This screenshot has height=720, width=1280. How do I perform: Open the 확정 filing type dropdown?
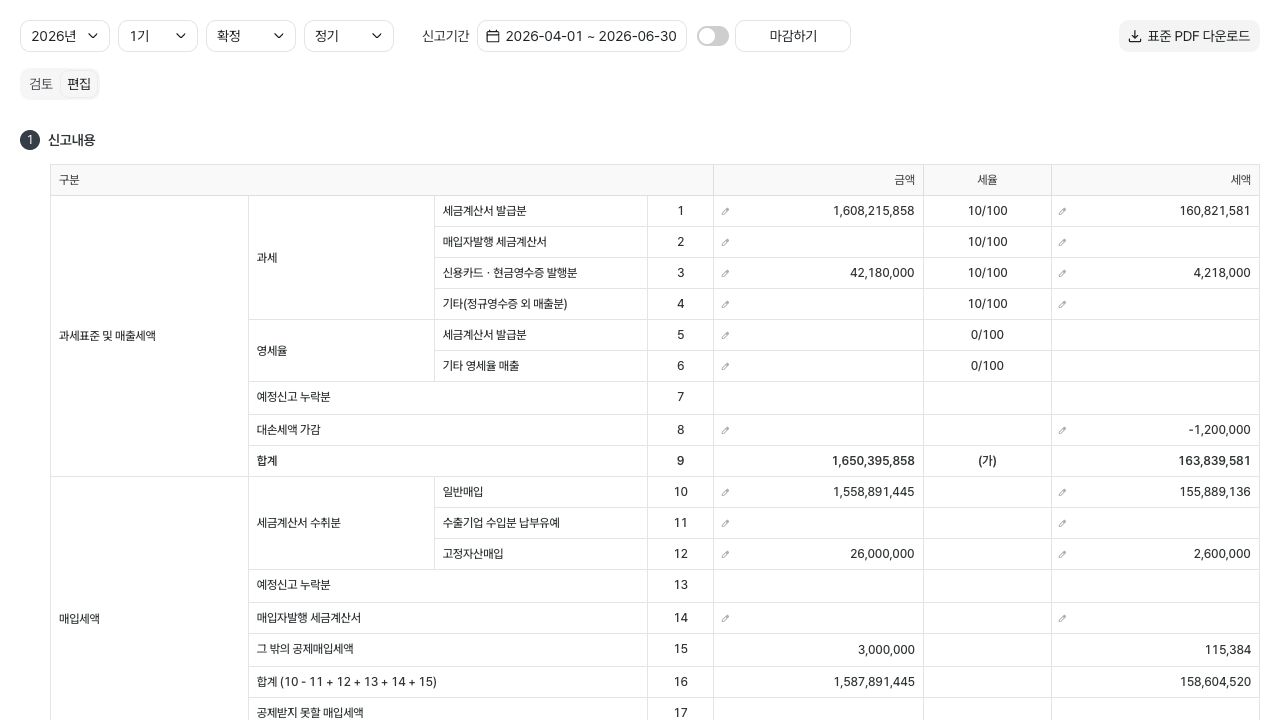[x=251, y=36]
